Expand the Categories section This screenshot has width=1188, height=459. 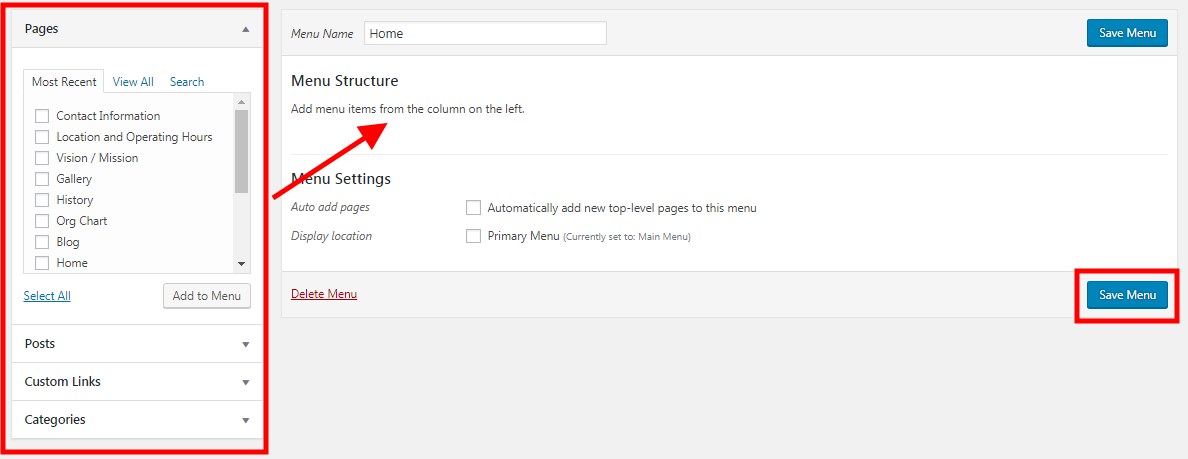coord(245,420)
